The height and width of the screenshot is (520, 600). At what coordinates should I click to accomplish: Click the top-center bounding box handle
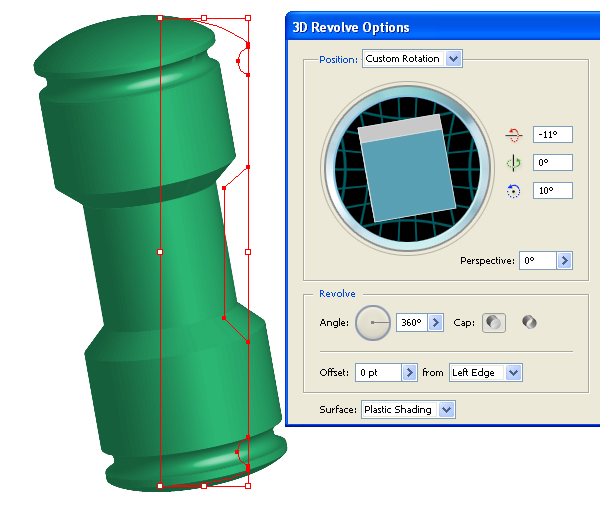point(204,18)
